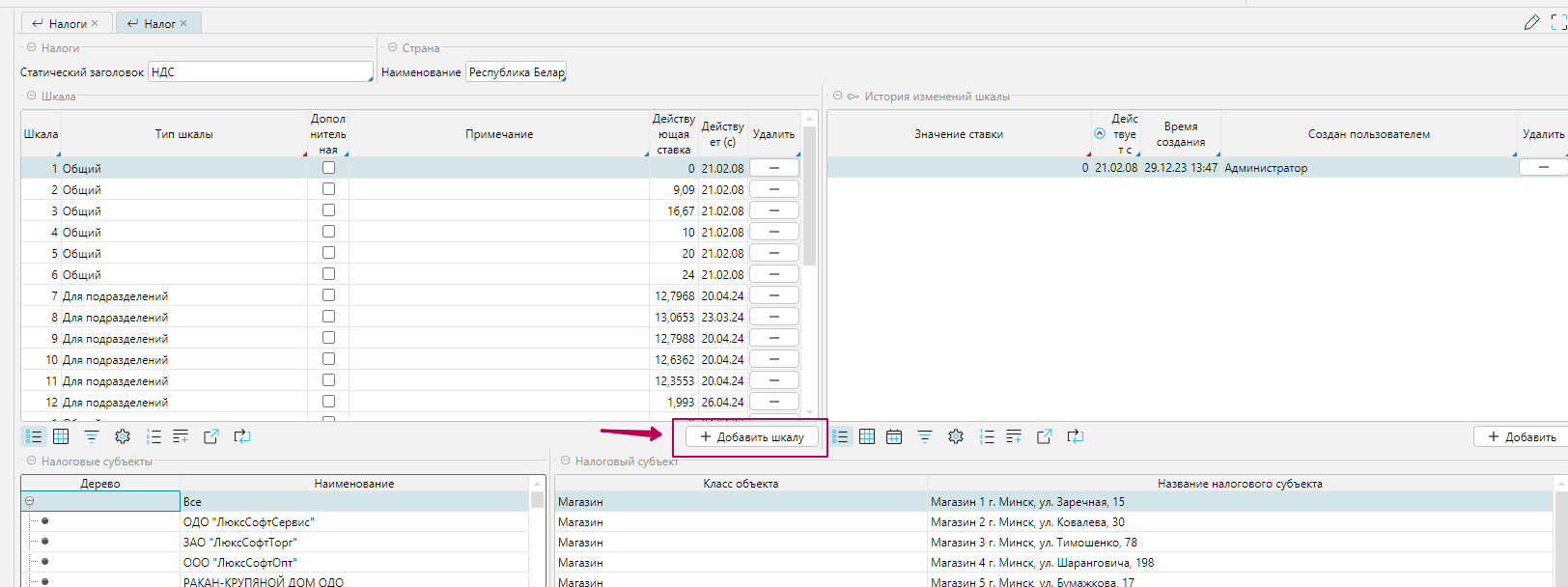Viewport: 1568px width, 587px height.
Task: Click refresh icon in history toolbar
Action: coord(1076,437)
